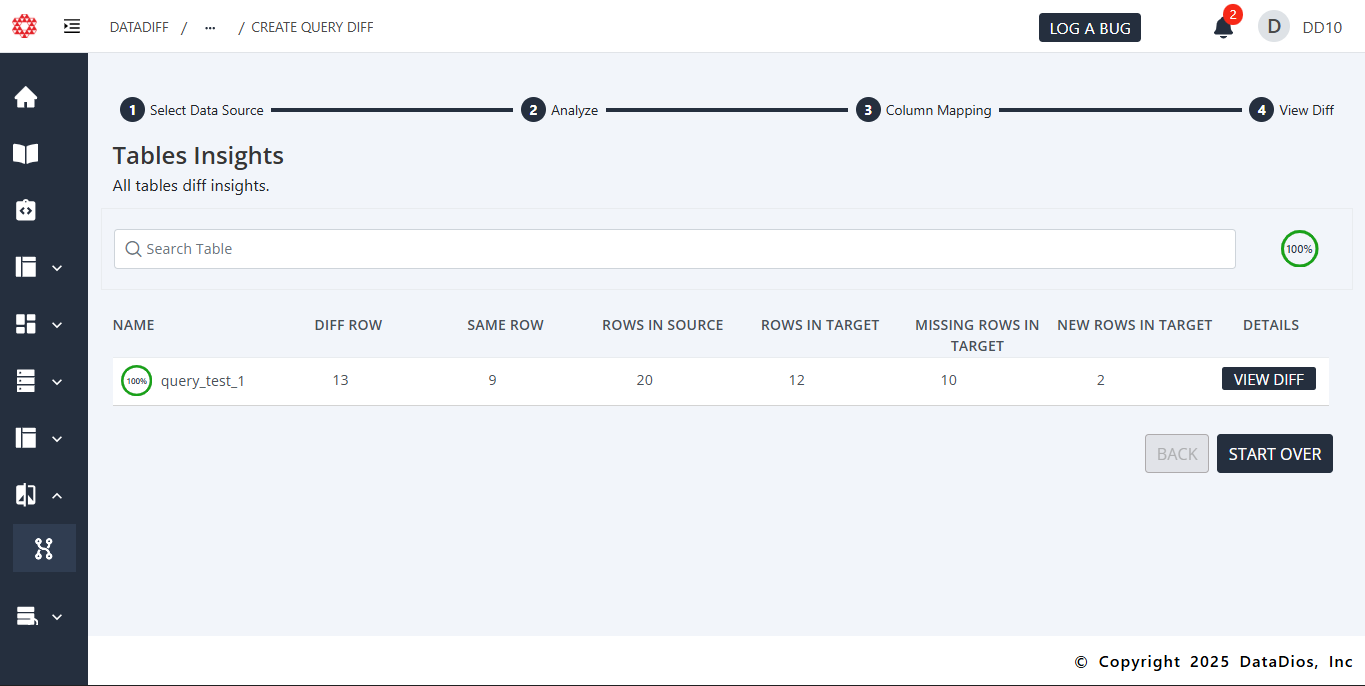Select step 2 Analyze in the progress bar
The width and height of the screenshot is (1365, 686).
point(534,110)
